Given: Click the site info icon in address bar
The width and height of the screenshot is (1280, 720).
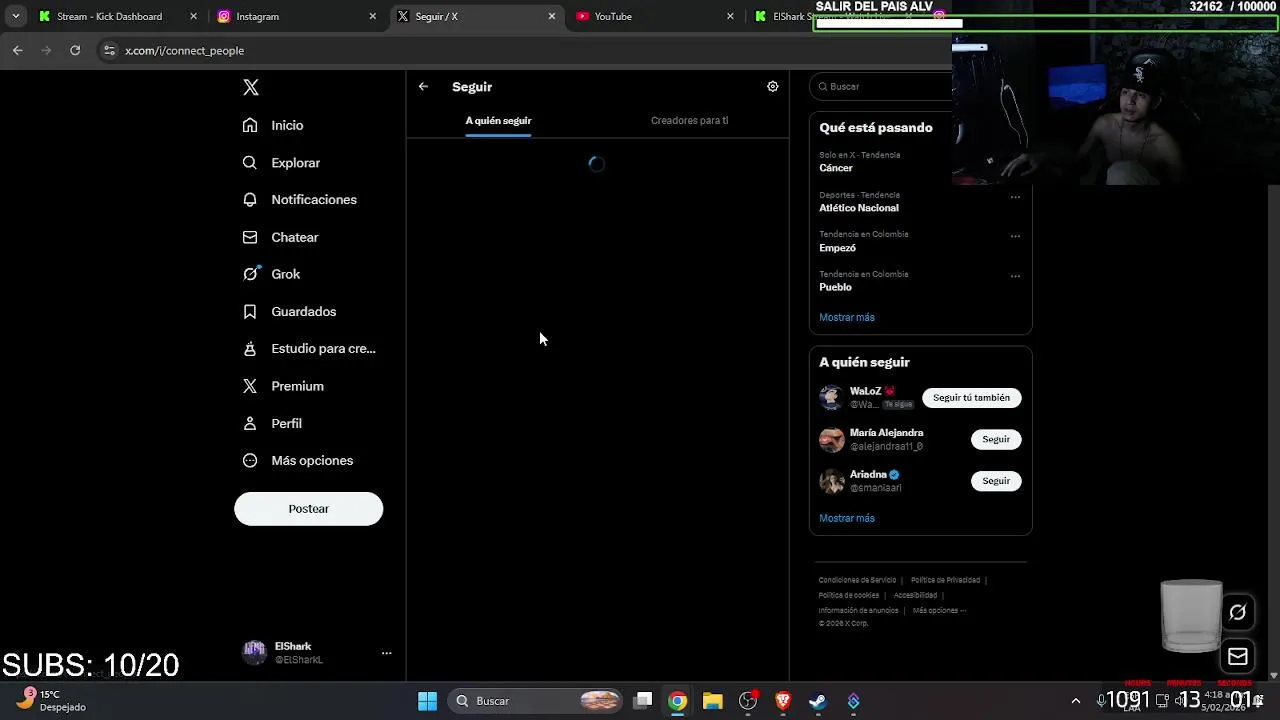Looking at the screenshot, I should (109, 50).
